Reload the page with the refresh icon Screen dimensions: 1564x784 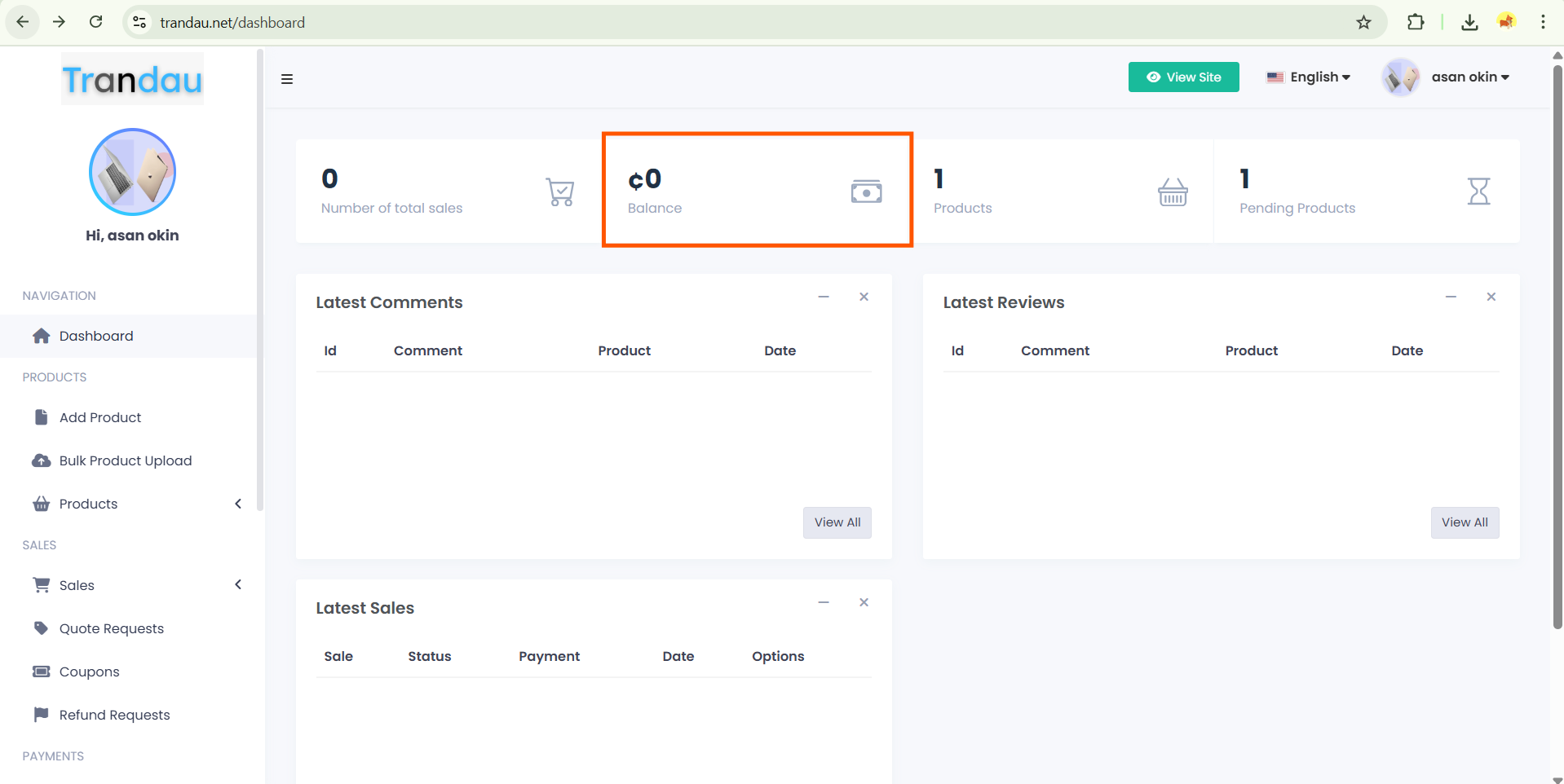tap(95, 22)
